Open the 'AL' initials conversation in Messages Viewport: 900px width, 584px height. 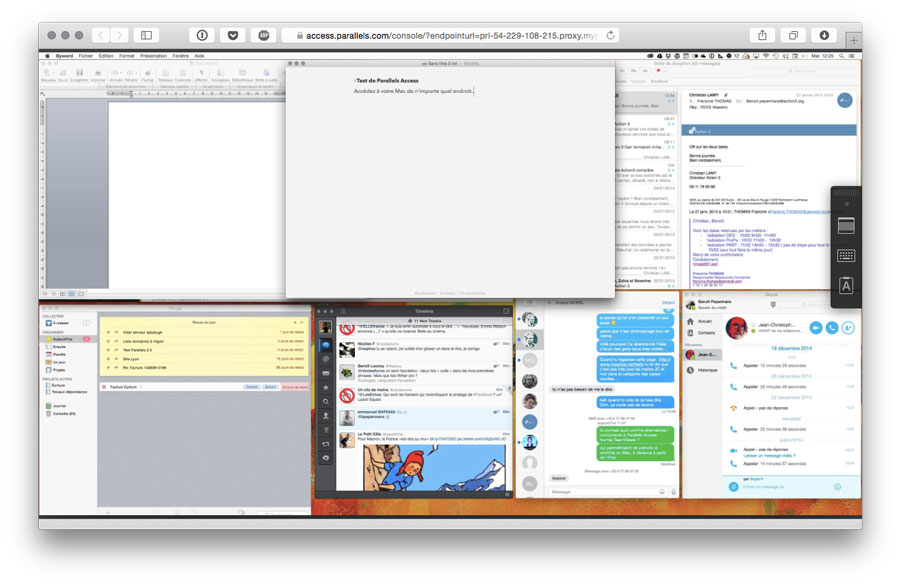point(529,484)
